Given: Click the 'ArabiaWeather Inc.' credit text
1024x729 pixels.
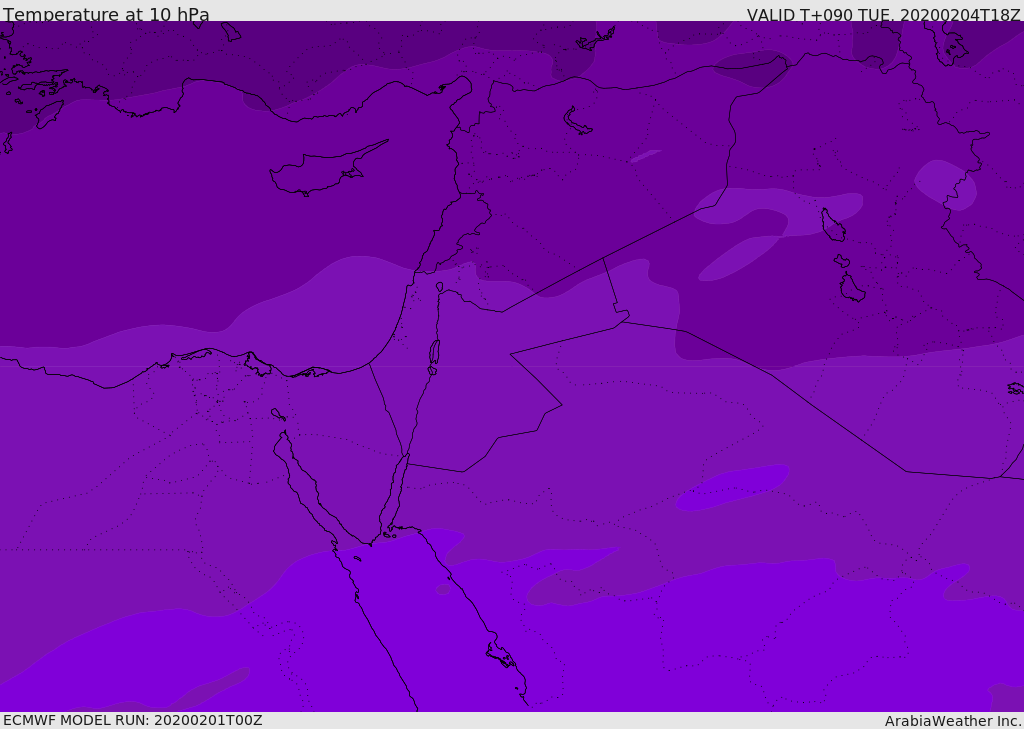Looking at the screenshot, I should click(953, 721).
